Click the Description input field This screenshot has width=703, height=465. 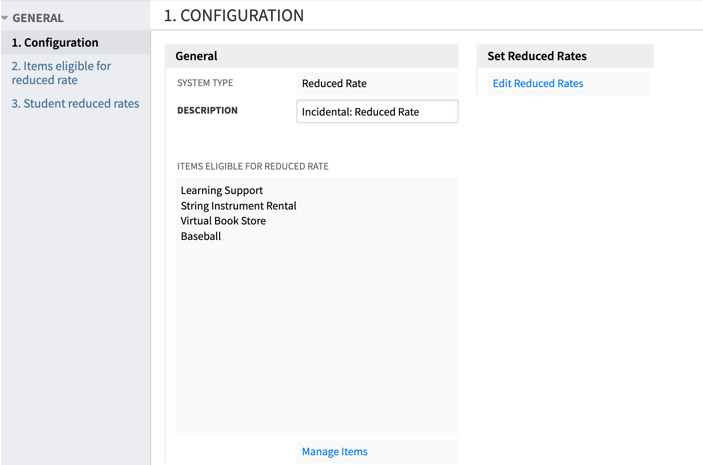[x=377, y=112]
